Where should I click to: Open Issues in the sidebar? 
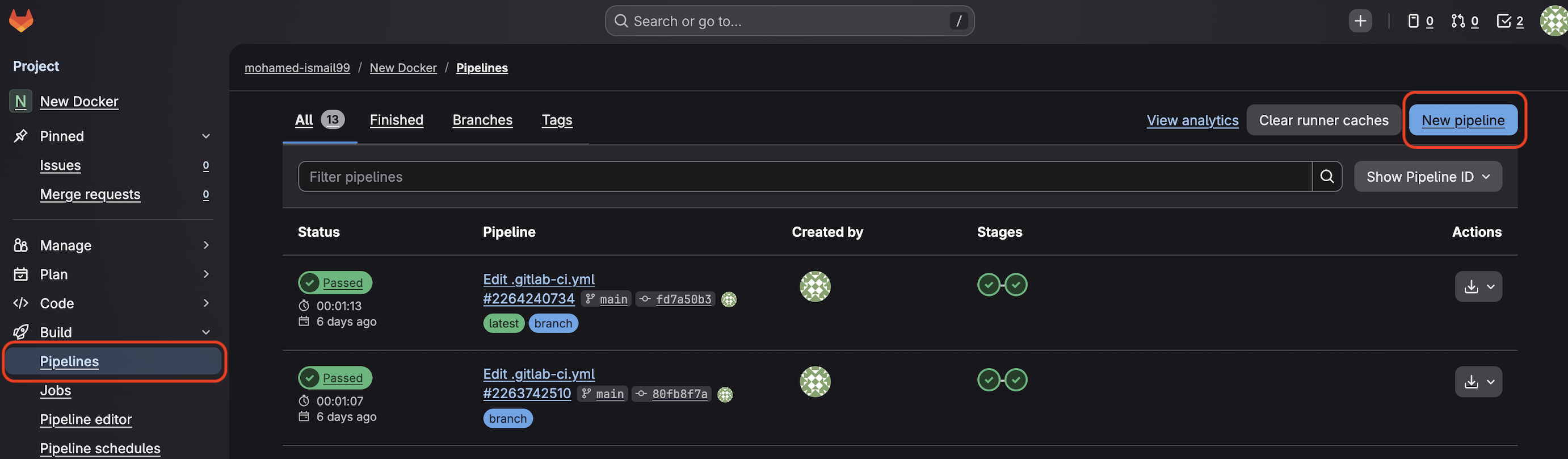pos(60,165)
